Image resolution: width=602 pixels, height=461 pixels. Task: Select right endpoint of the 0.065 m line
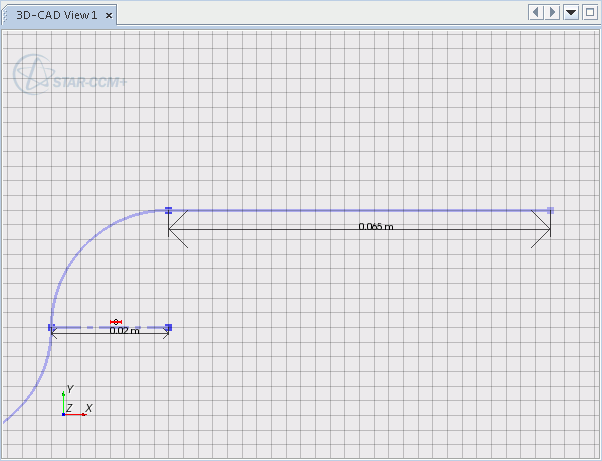(x=551, y=210)
